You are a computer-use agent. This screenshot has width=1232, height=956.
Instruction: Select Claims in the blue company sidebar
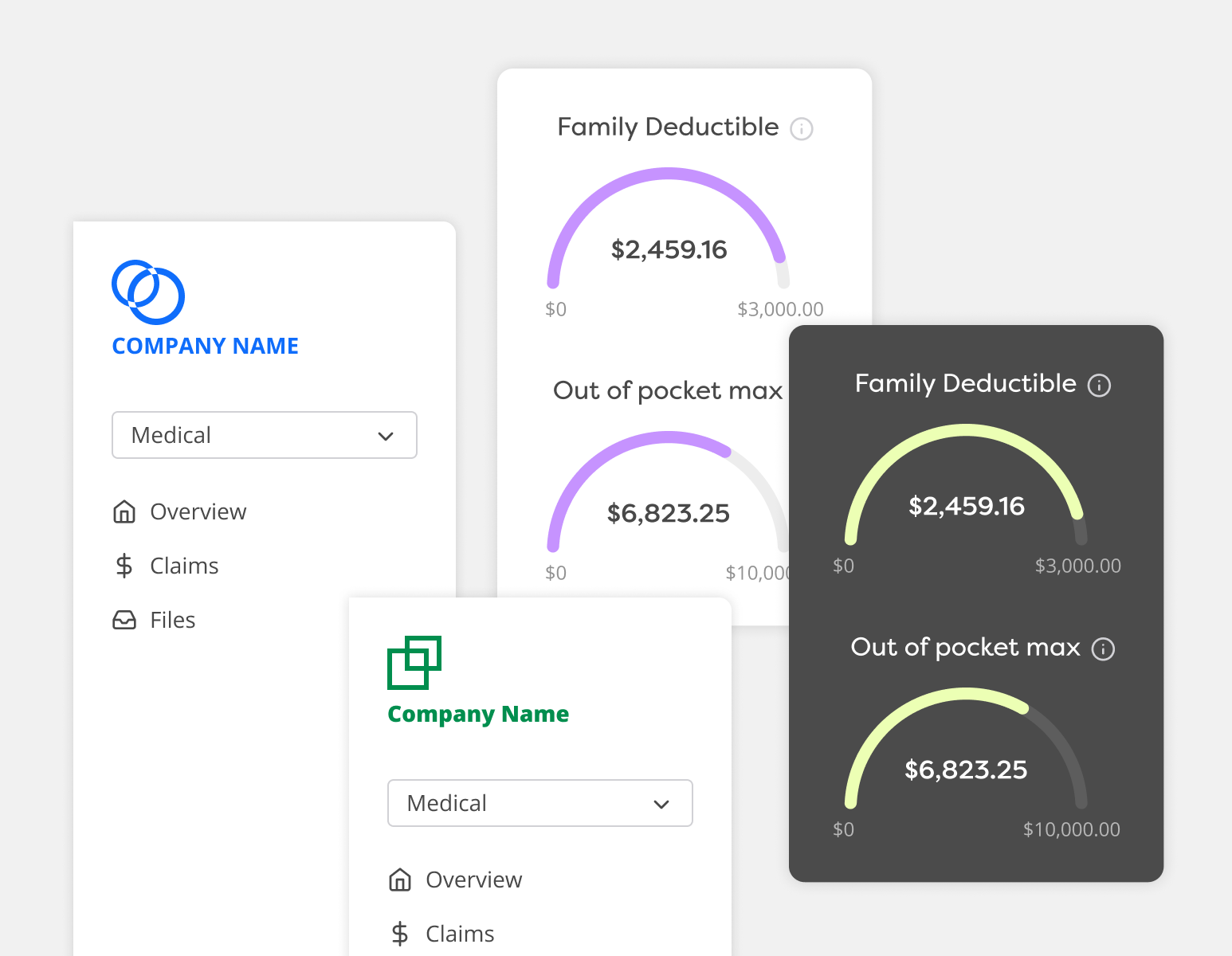click(184, 566)
